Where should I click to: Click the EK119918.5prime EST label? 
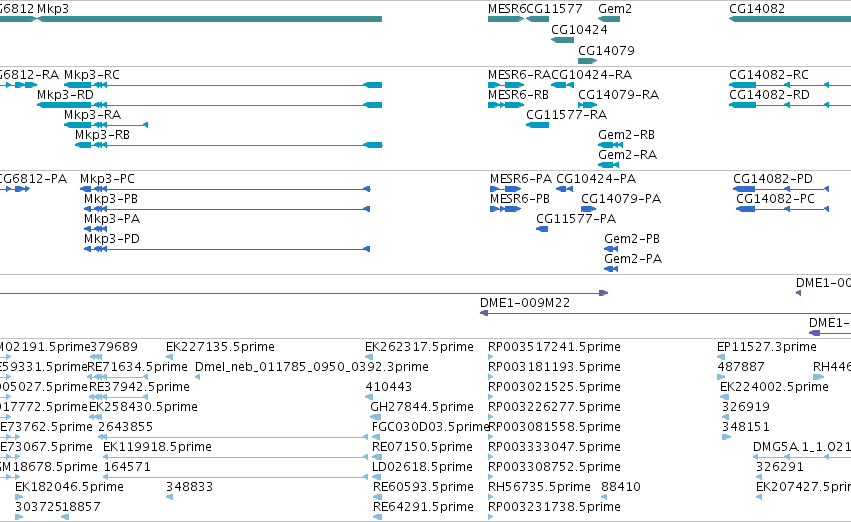pyautogui.click(x=157, y=448)
